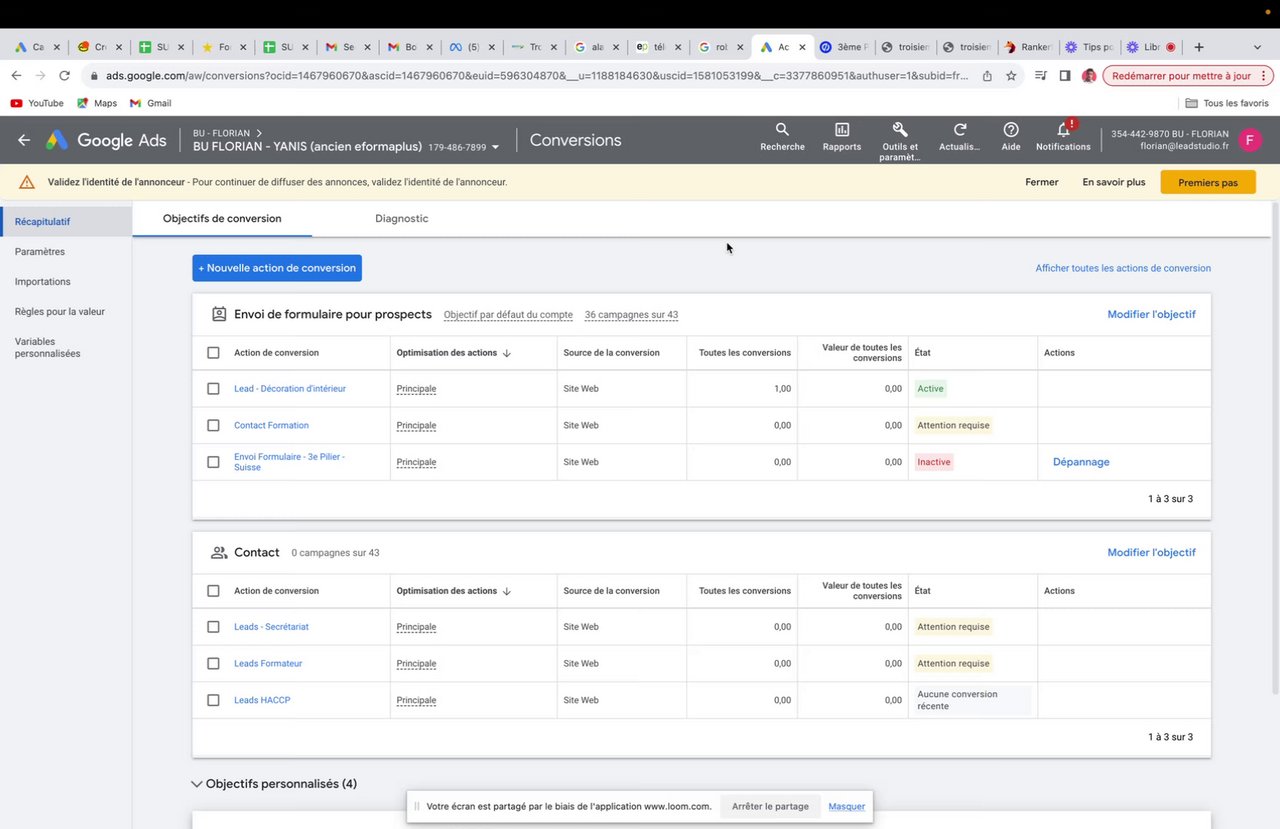
Task: Check the Contact Formation row
Action: [x=213, y=425]
